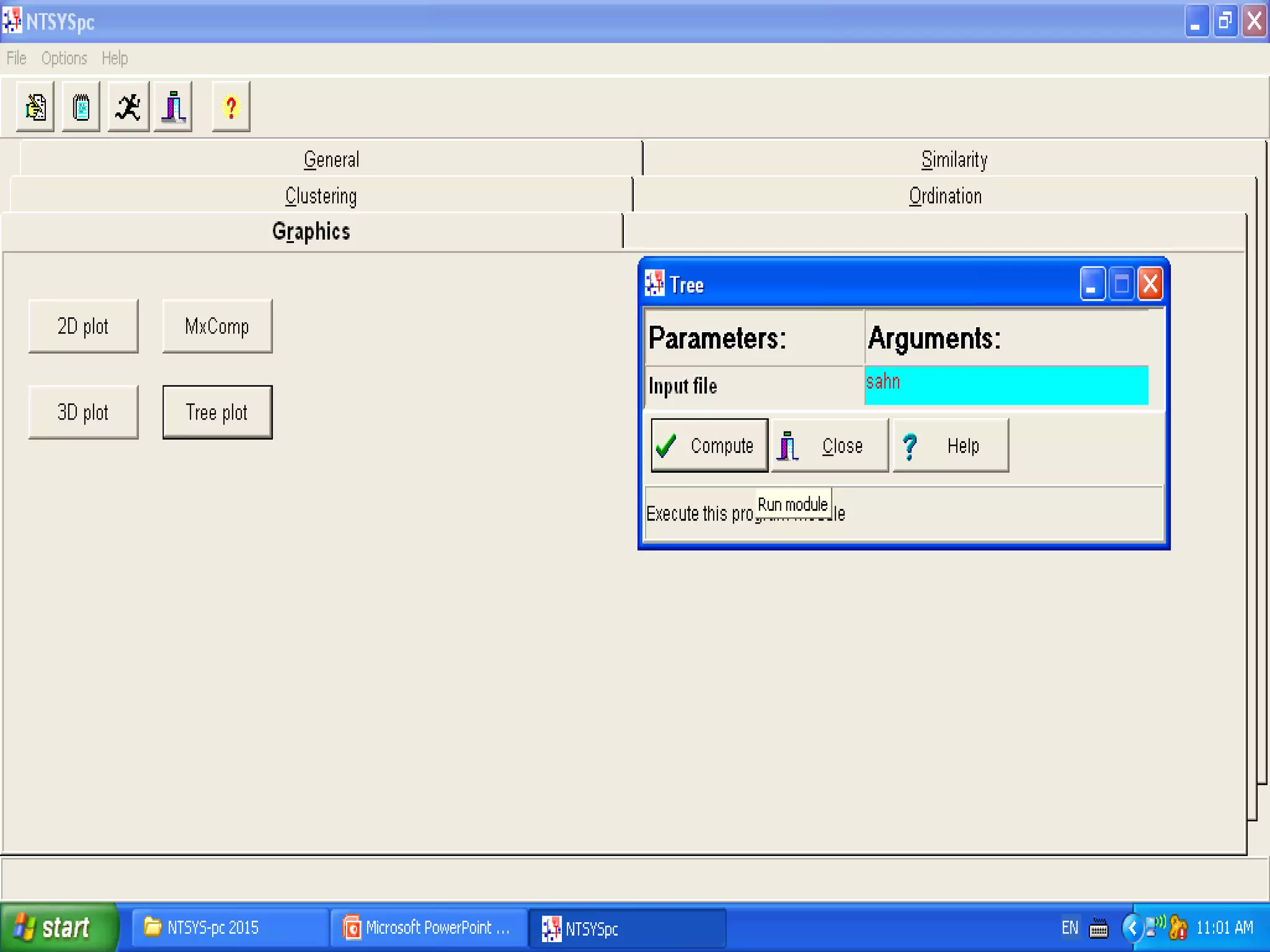The height and width of the screenshot is (952, 1270).
Task: Switch to the Similarity tab
Action: tap(954, 160)
